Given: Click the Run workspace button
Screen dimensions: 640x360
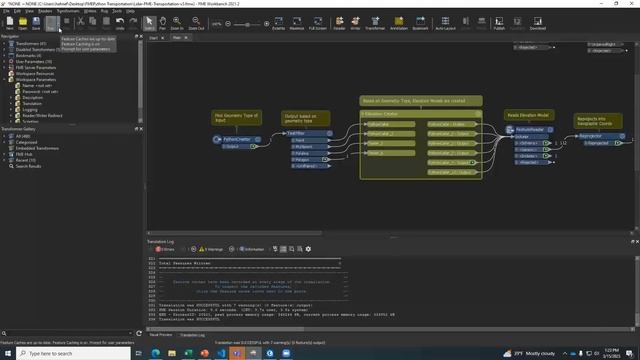Looking at the screenshot, I should 50,23.
